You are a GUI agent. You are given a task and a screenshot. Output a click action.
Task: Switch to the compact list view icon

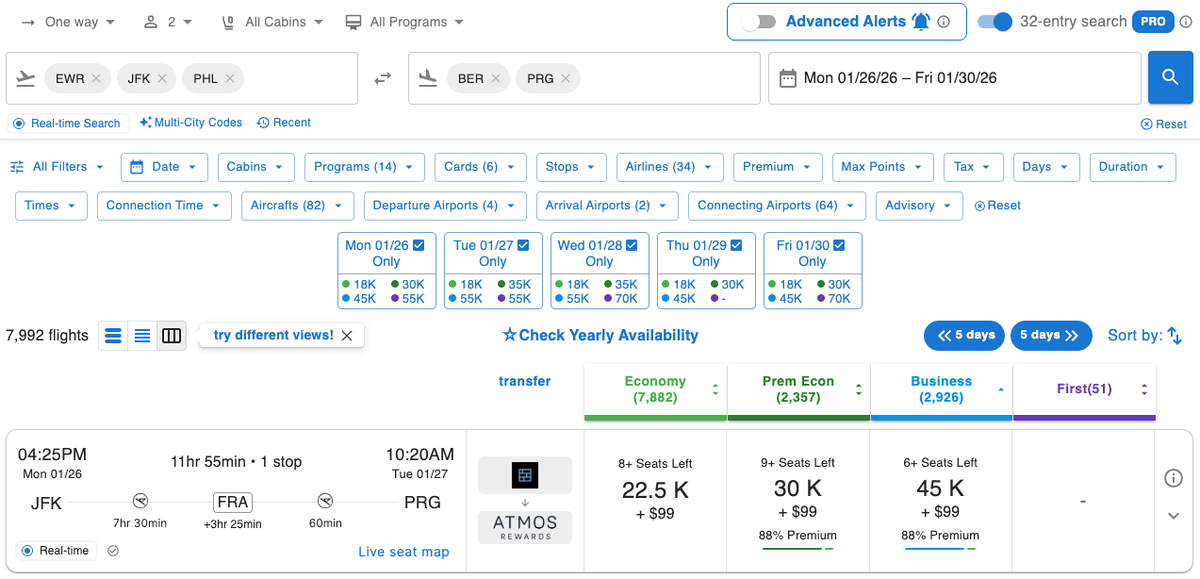[141, 335]
